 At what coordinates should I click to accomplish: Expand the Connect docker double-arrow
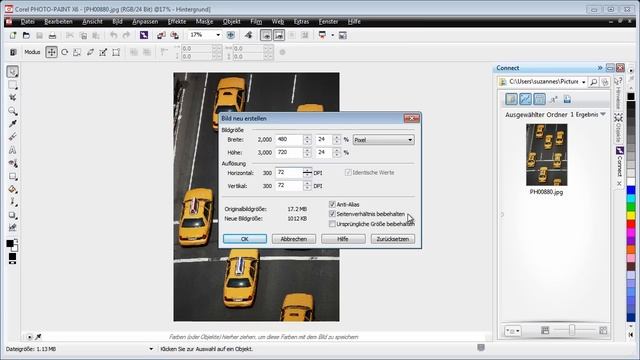coord(600,68)
